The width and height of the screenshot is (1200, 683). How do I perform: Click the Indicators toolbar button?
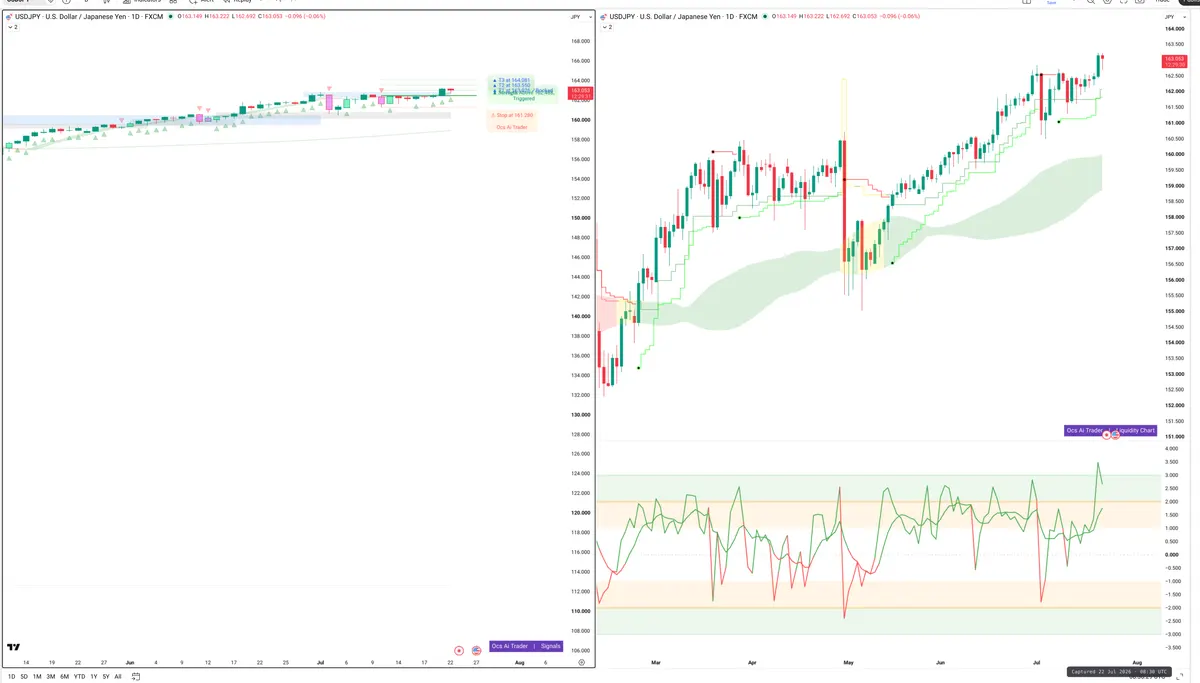[x=141, y=2]
